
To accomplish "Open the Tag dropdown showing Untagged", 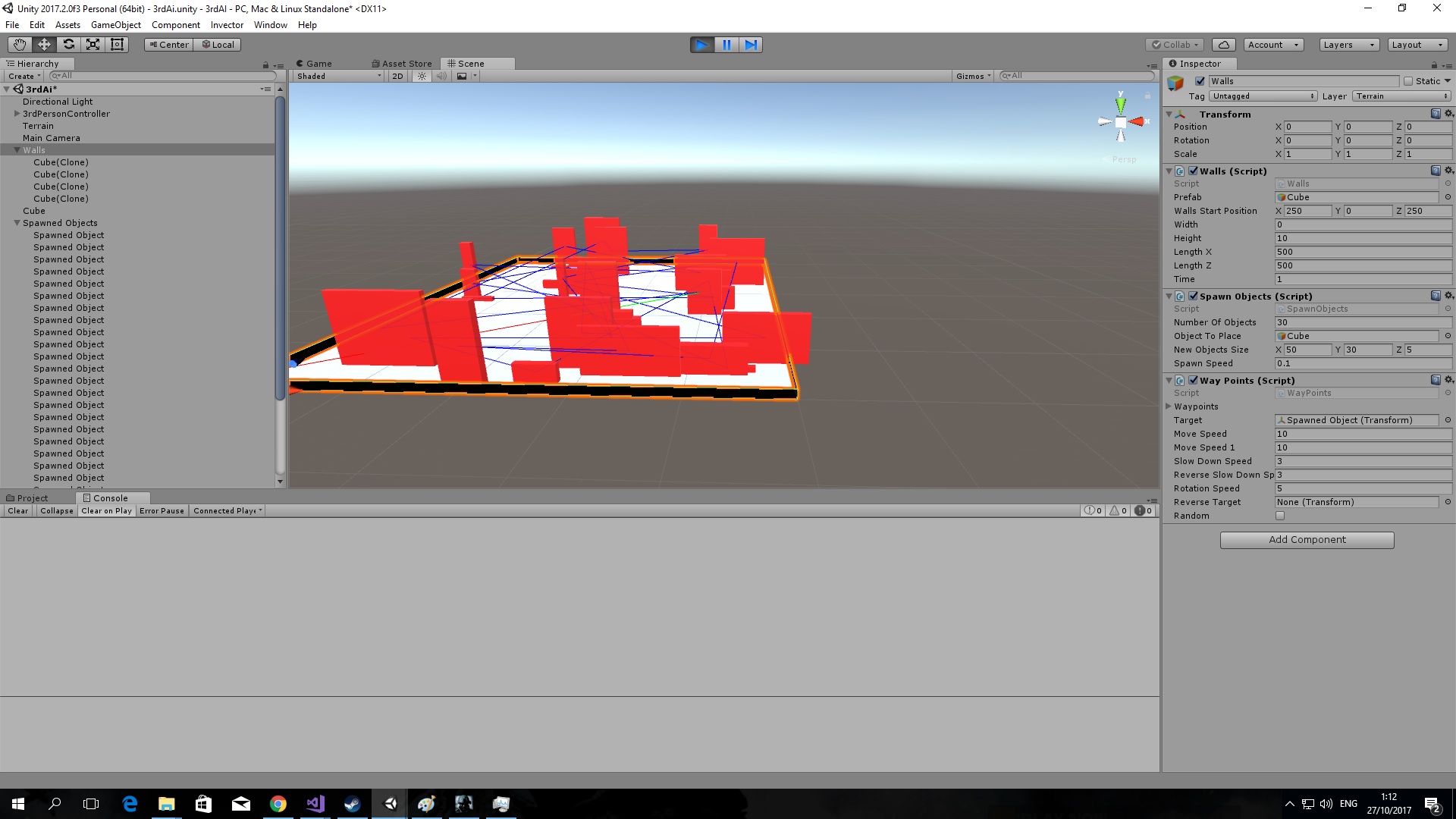I will click(x=1263, y=96).
